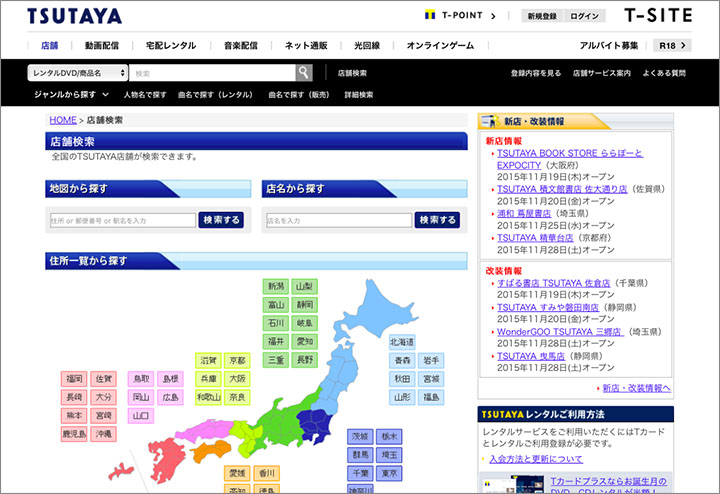Select the 光回線 navigation tab
Viewport: 720px width, 494px height.
pyautogui.click(x=367, y=45)
